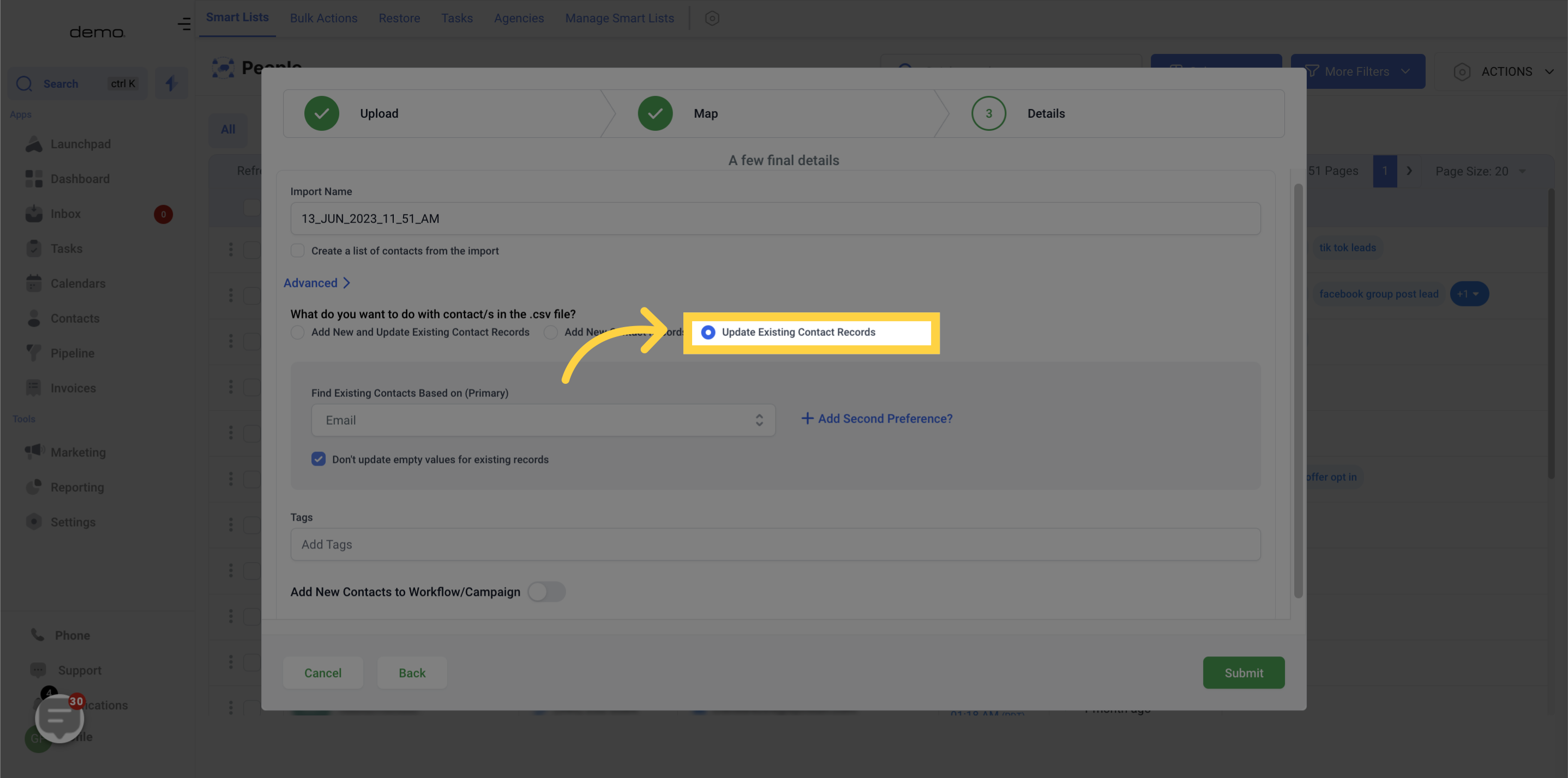
Task: Click the Marketing icon in sidebar
Action: click(x=34, y=452)
